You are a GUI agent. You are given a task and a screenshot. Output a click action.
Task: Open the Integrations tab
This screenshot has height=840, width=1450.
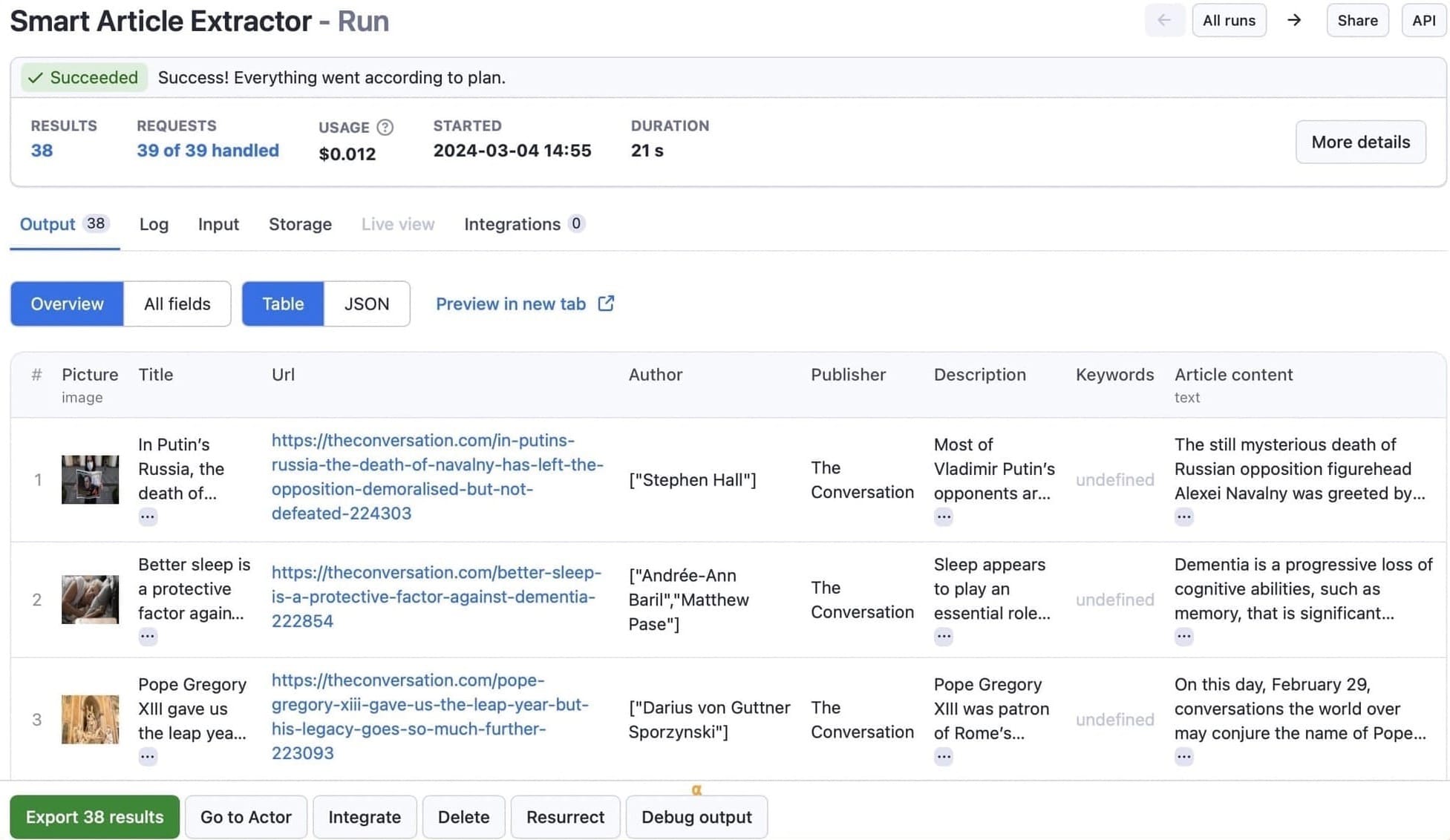(512, 224)
